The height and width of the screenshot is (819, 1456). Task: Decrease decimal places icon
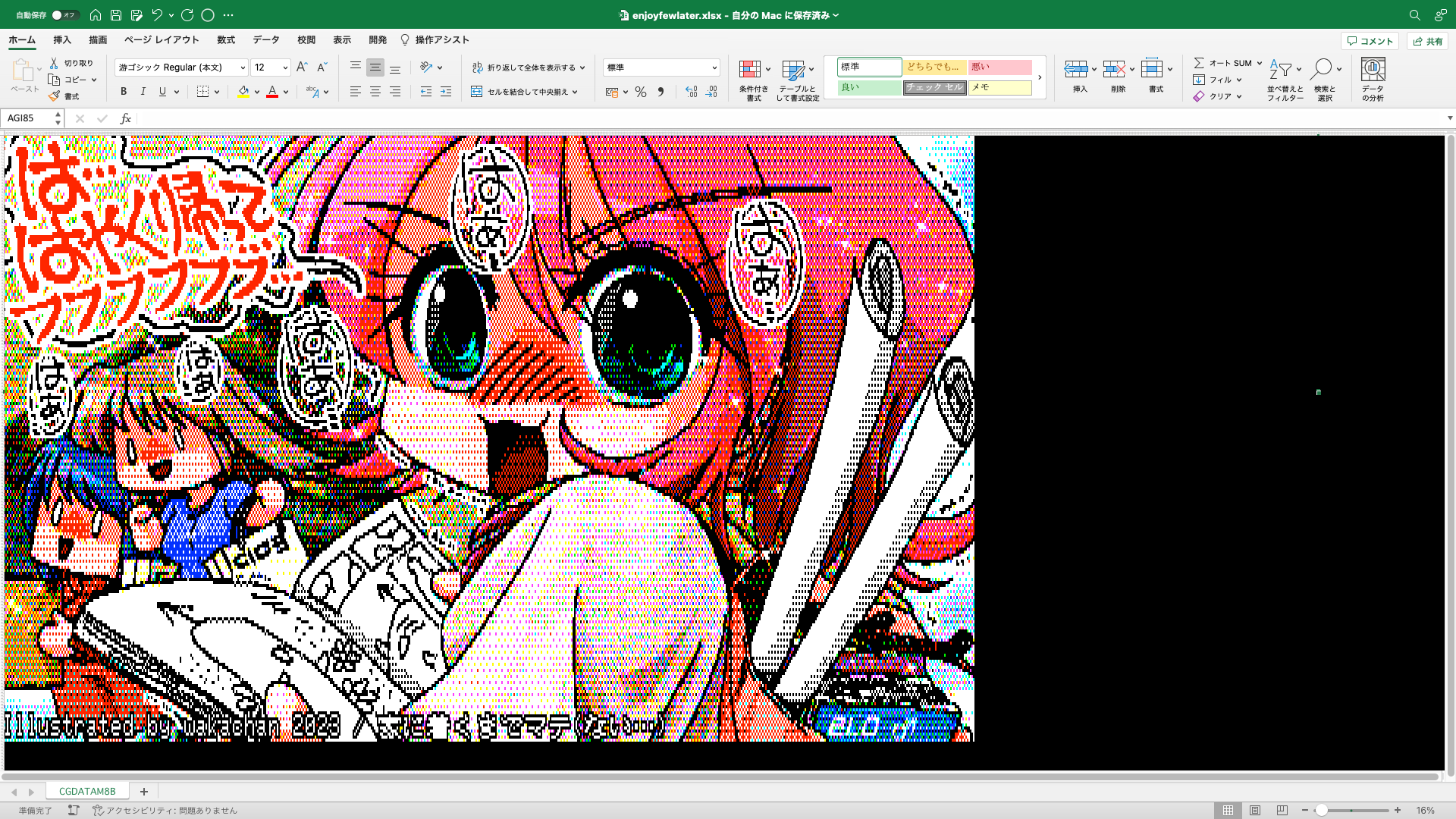(x=711, y=92)
